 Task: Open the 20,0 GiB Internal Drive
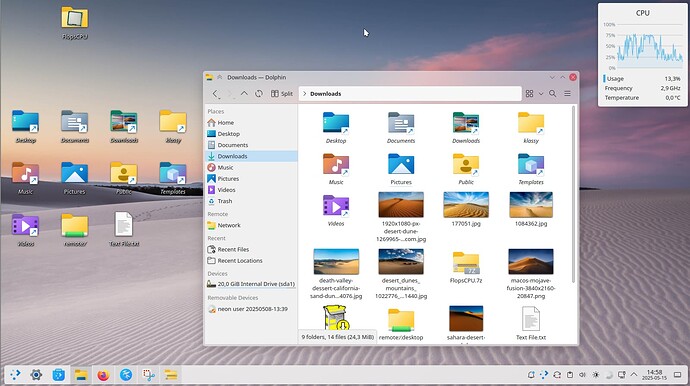coord(251,284)
